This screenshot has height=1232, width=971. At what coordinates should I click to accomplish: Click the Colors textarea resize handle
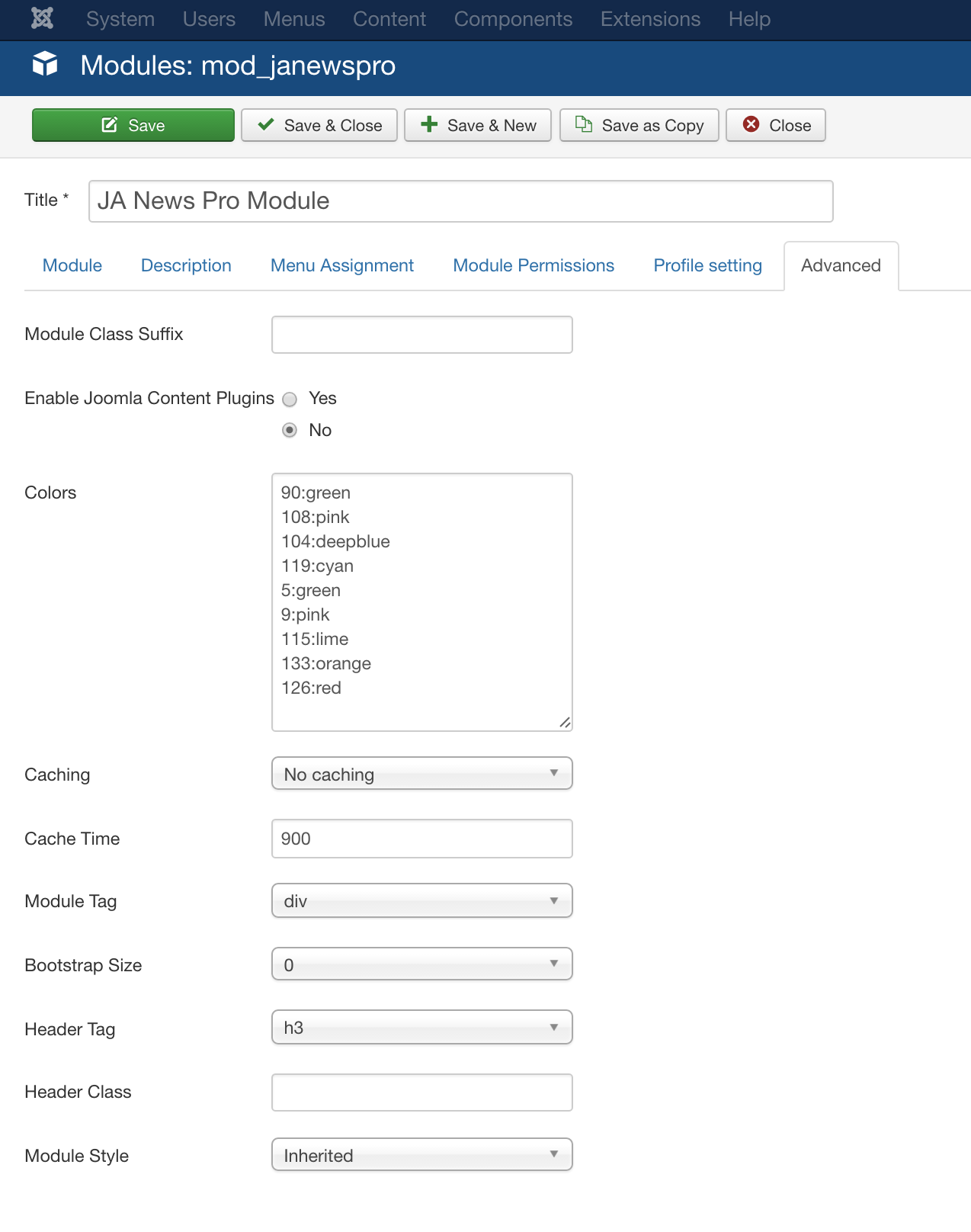[x=565, y=723]
